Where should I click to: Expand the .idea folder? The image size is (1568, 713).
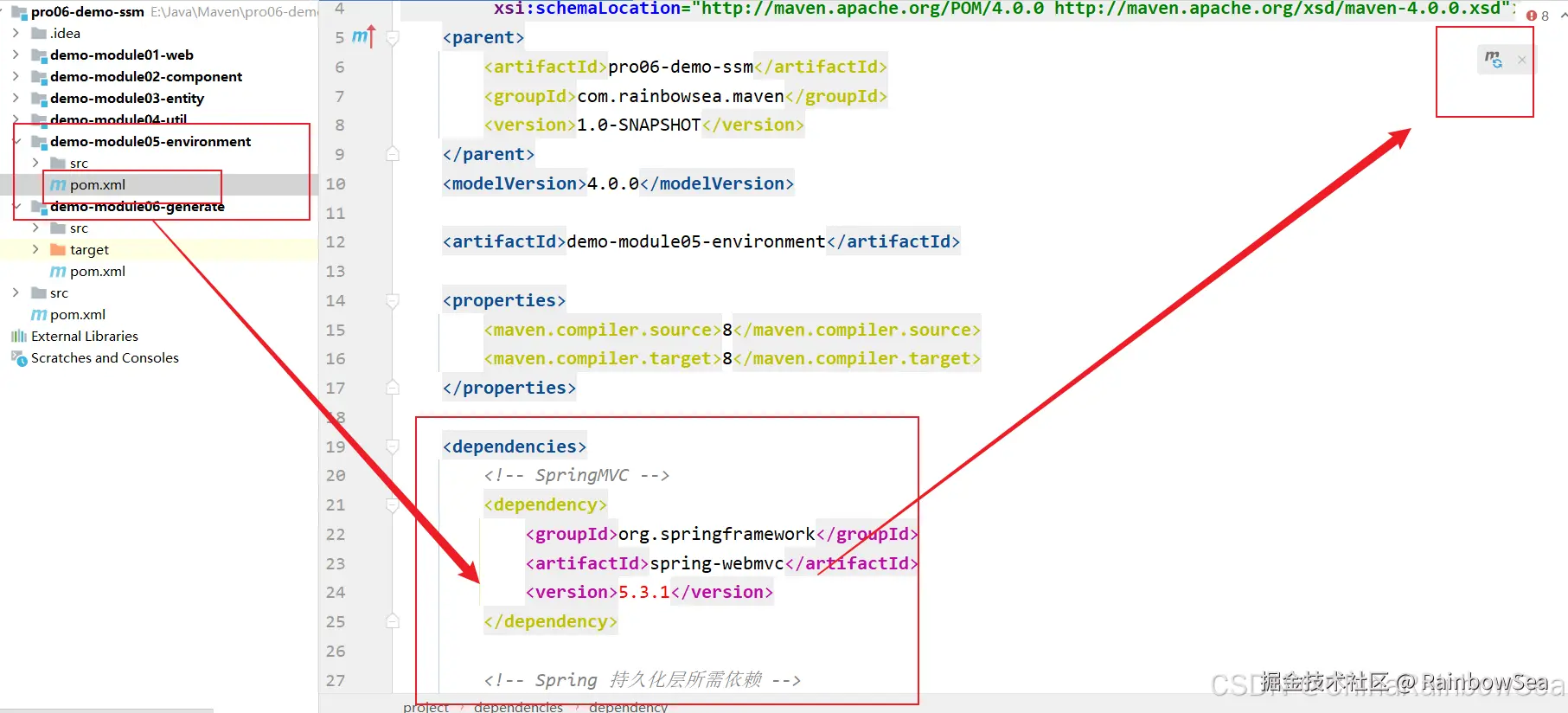click(x=16, y=33)
